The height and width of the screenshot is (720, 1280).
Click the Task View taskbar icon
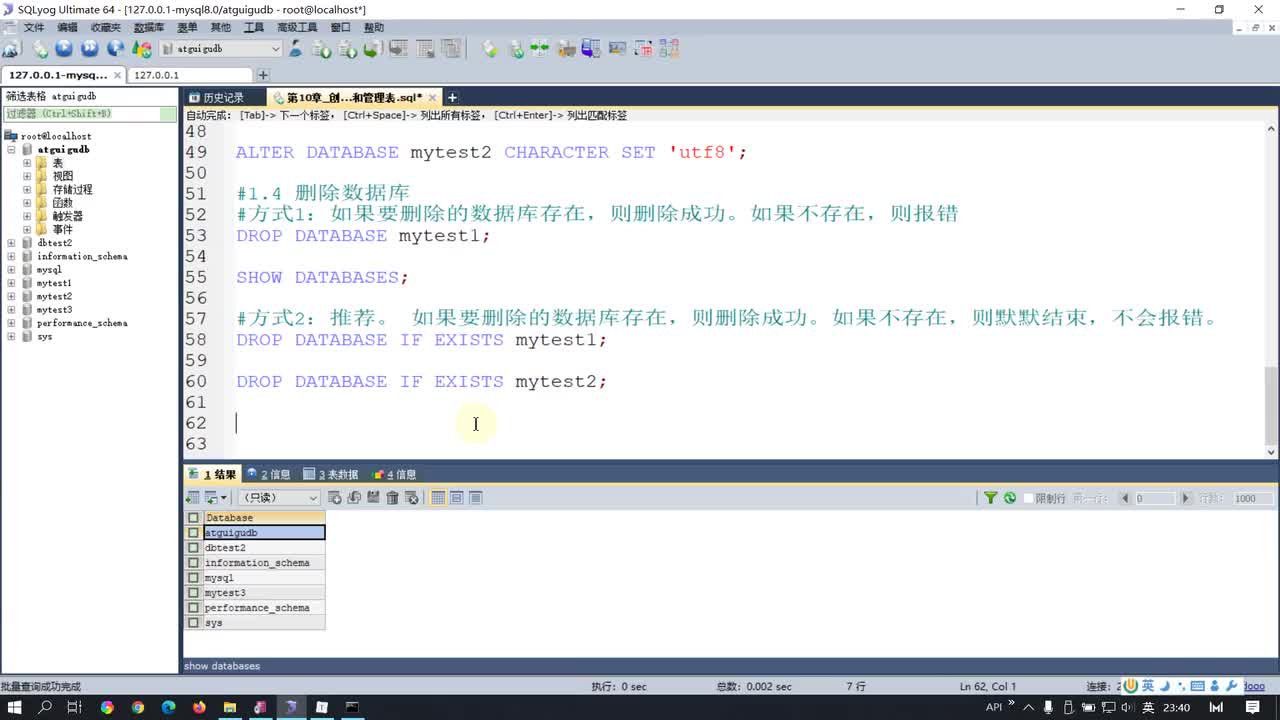pos(75,707)
